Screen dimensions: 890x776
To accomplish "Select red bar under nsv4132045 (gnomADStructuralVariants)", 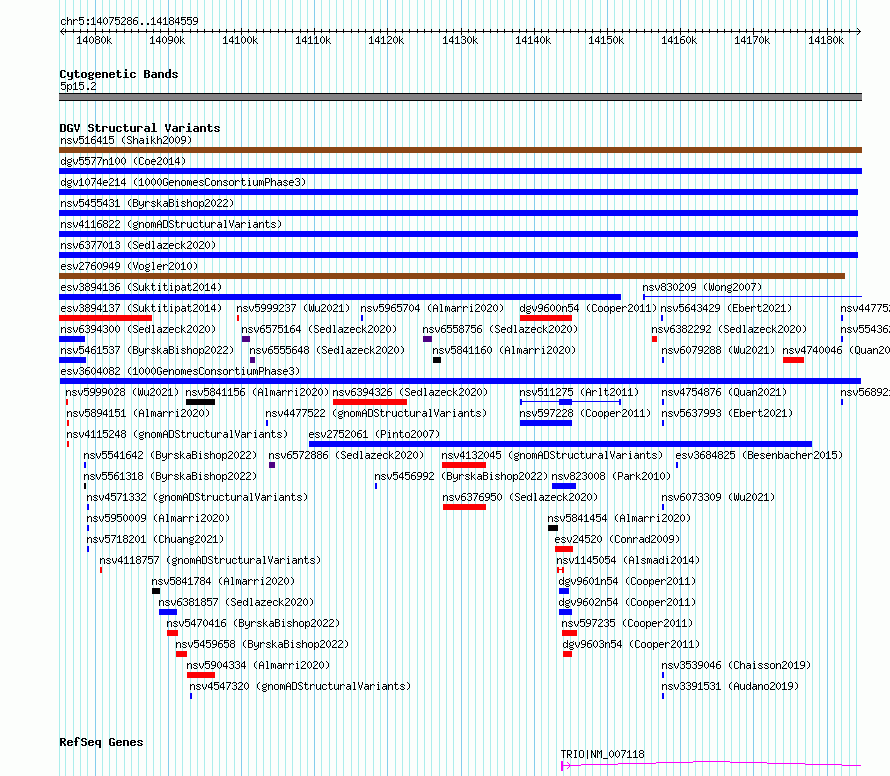I will coord(464,465).
